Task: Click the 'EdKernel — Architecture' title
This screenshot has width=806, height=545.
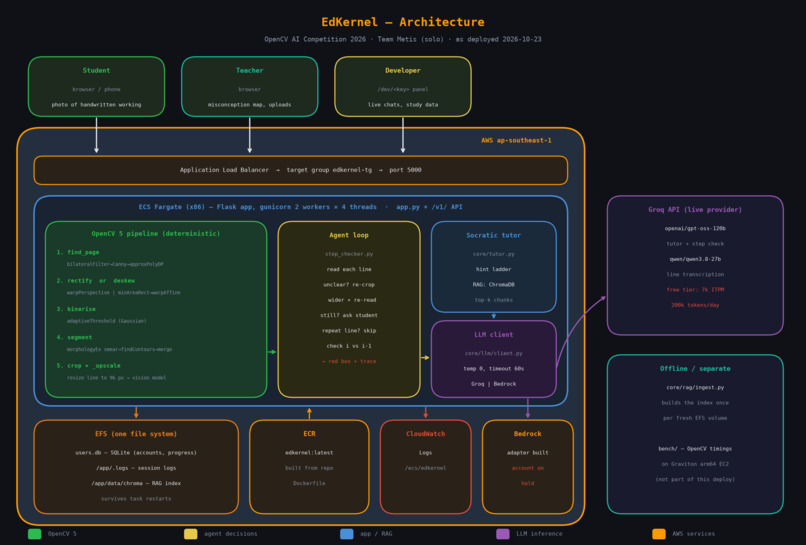Action: (x=402, y=22)
